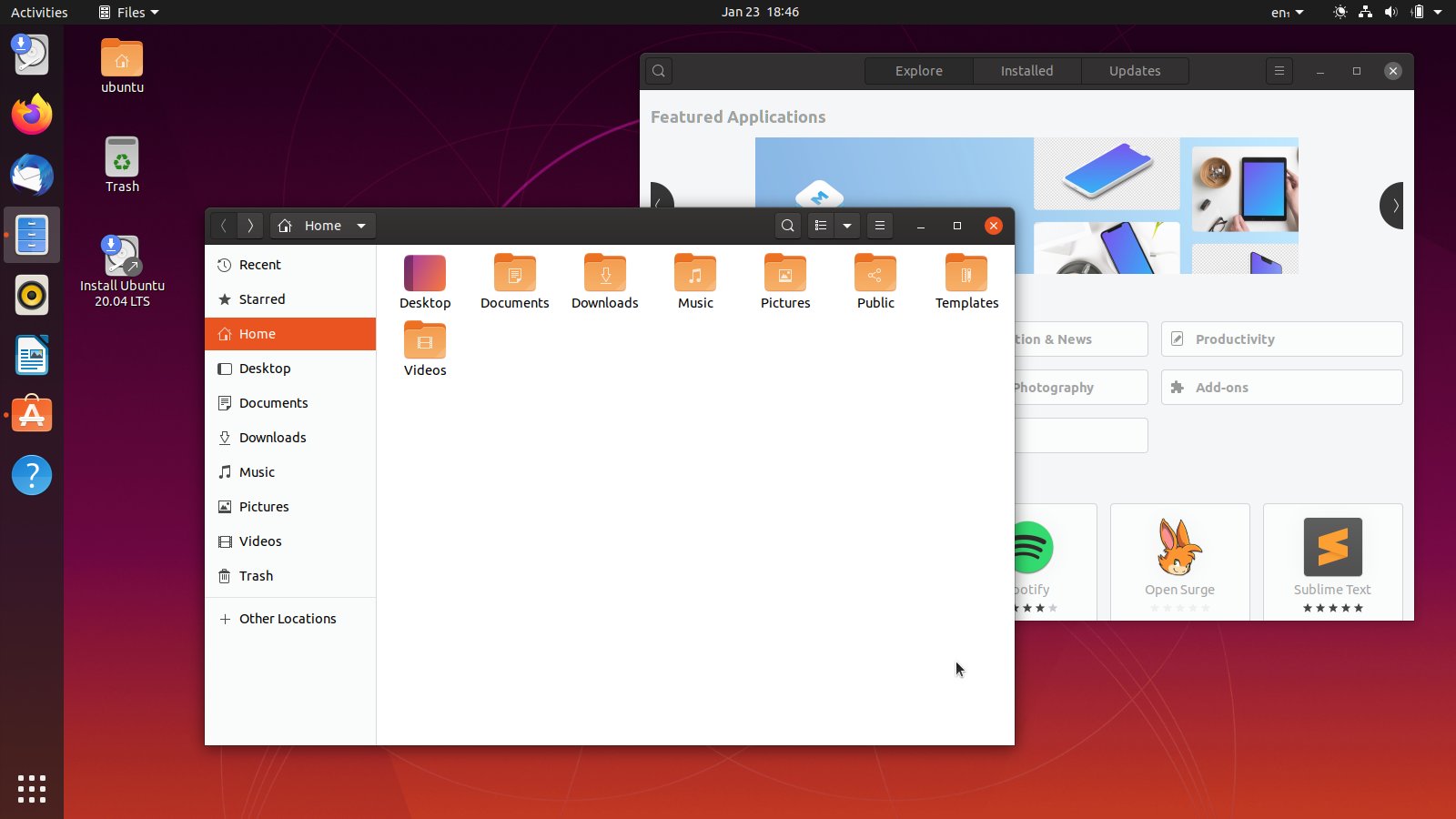1456x819 pixels.
Task: Select Home in Files sidebar
Action: coord(290,334)
